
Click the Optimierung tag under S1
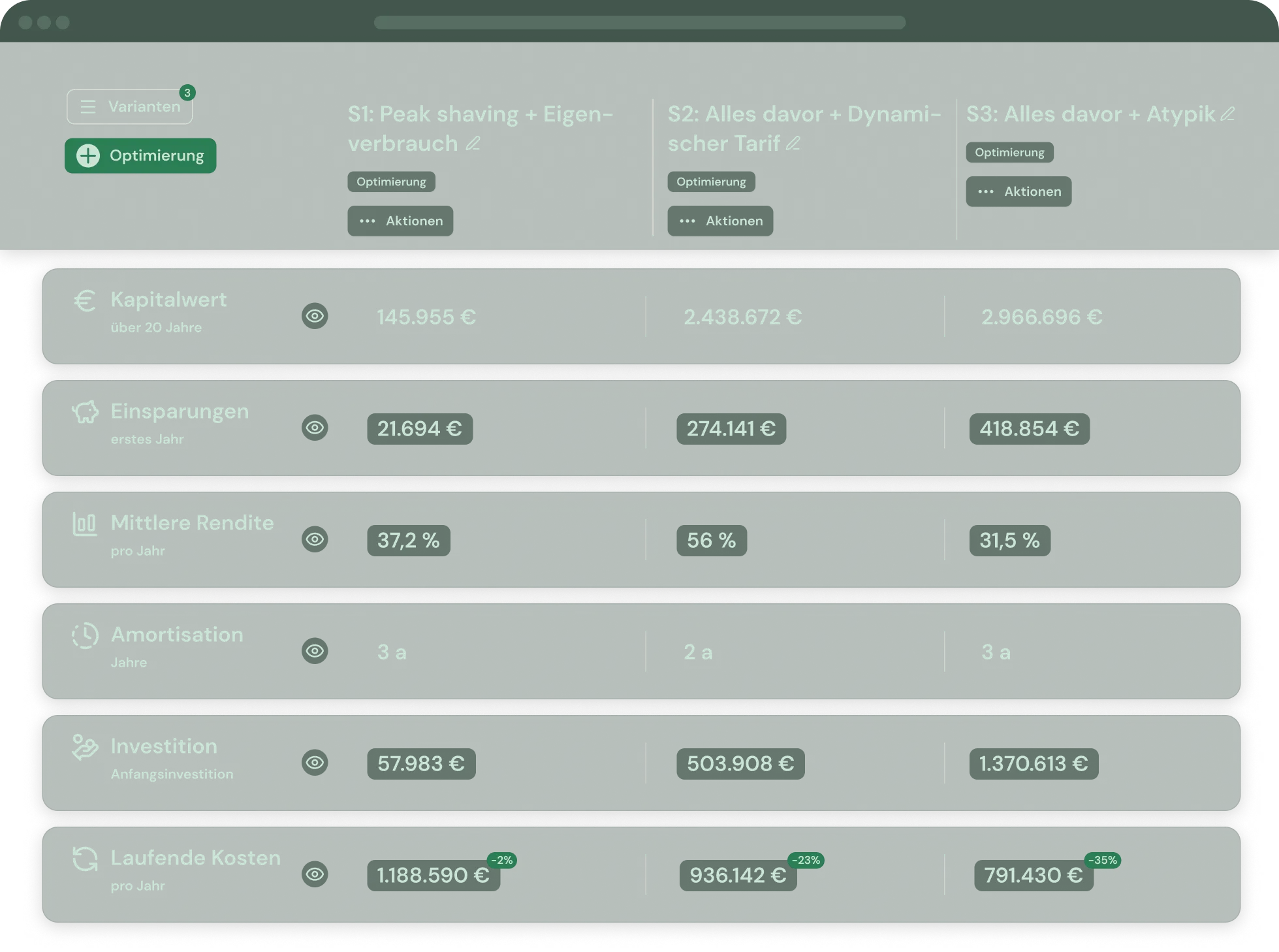coord(391,182)
